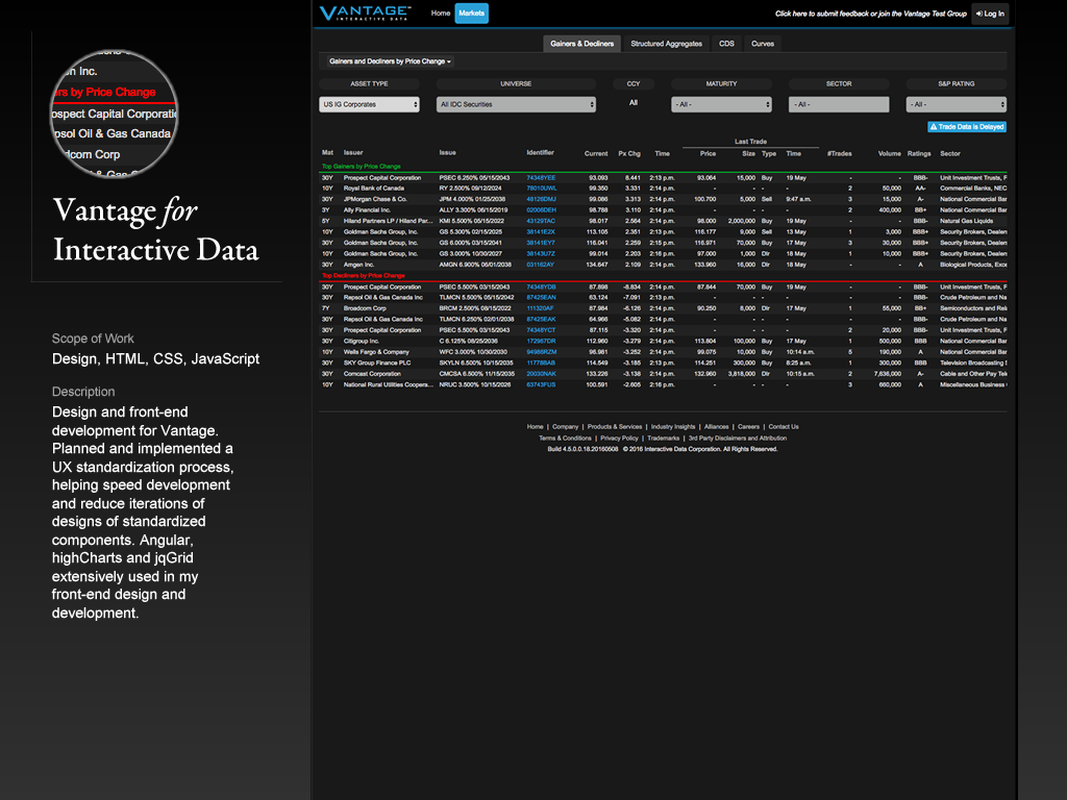Open the Industry Insights footer link
1067x800 pixels.
coord(673,427)
